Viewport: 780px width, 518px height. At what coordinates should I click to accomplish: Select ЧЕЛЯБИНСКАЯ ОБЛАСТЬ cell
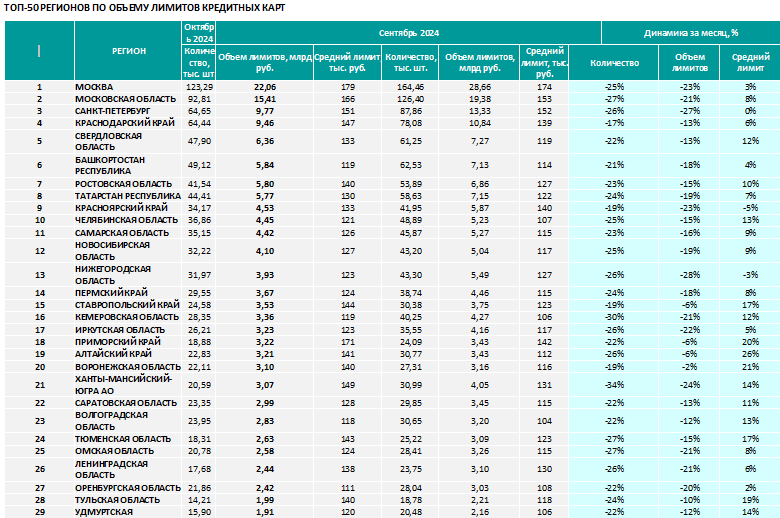click(126, 220)
